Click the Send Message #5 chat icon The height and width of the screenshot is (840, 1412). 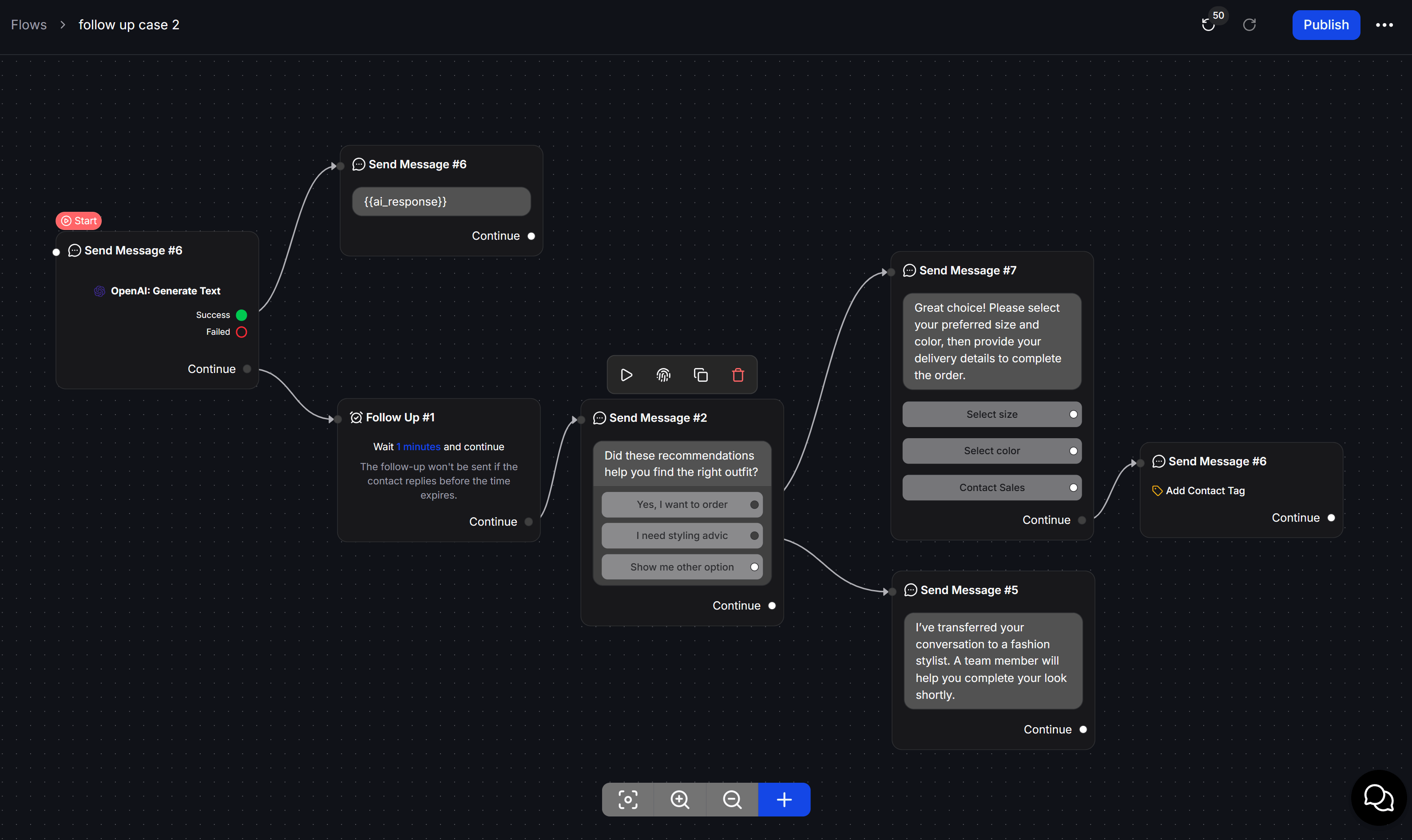[911, 590]
